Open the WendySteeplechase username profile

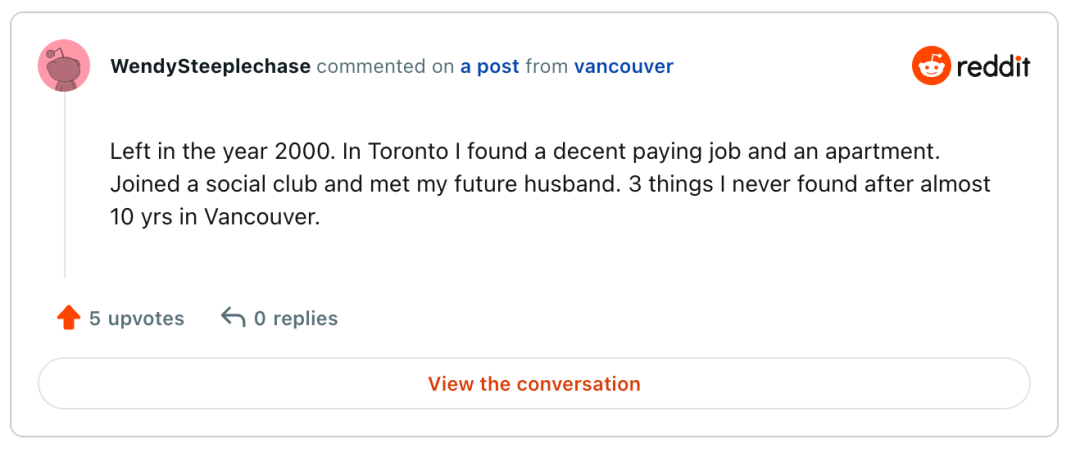coord(210,67)
